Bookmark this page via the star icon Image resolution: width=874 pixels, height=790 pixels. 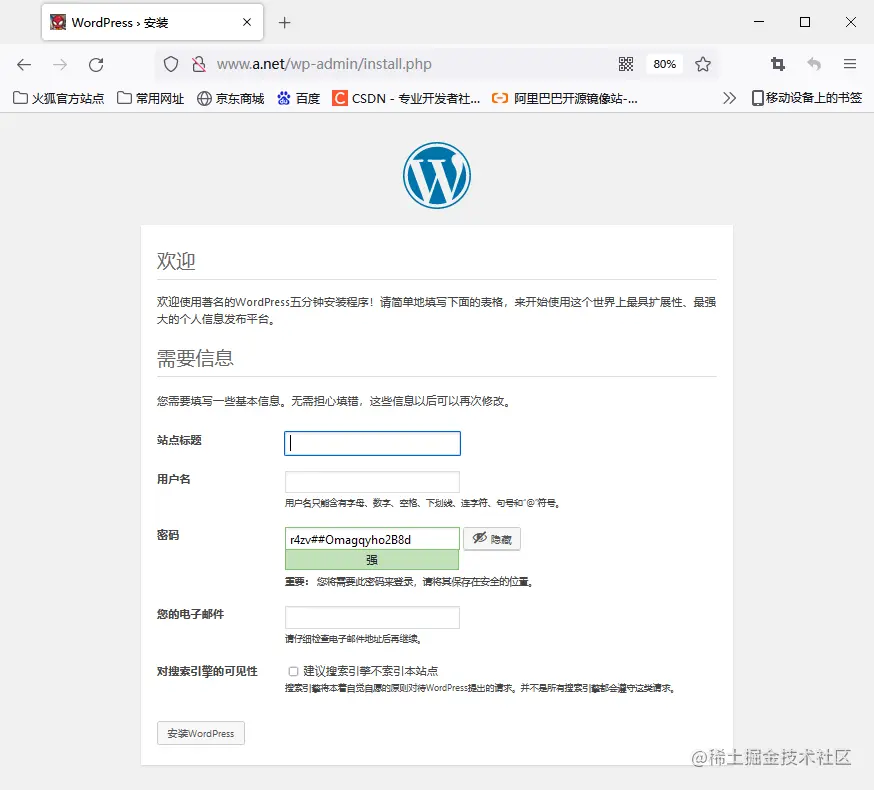[703, 63]
